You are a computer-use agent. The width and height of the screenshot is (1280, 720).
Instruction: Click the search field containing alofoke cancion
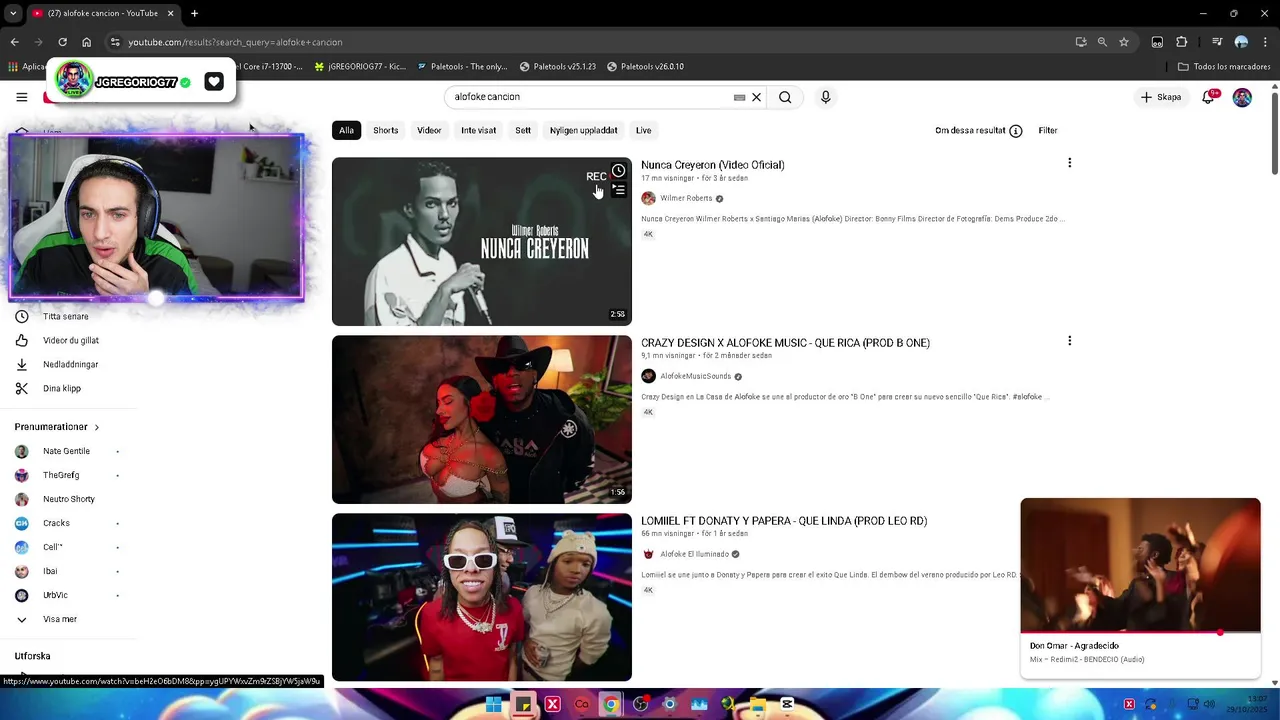point(590,97)
